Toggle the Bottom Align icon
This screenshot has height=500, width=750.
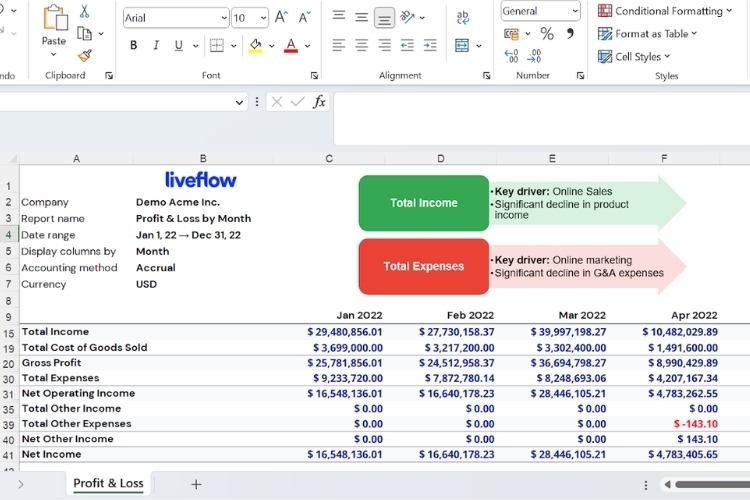pos(384,18)
